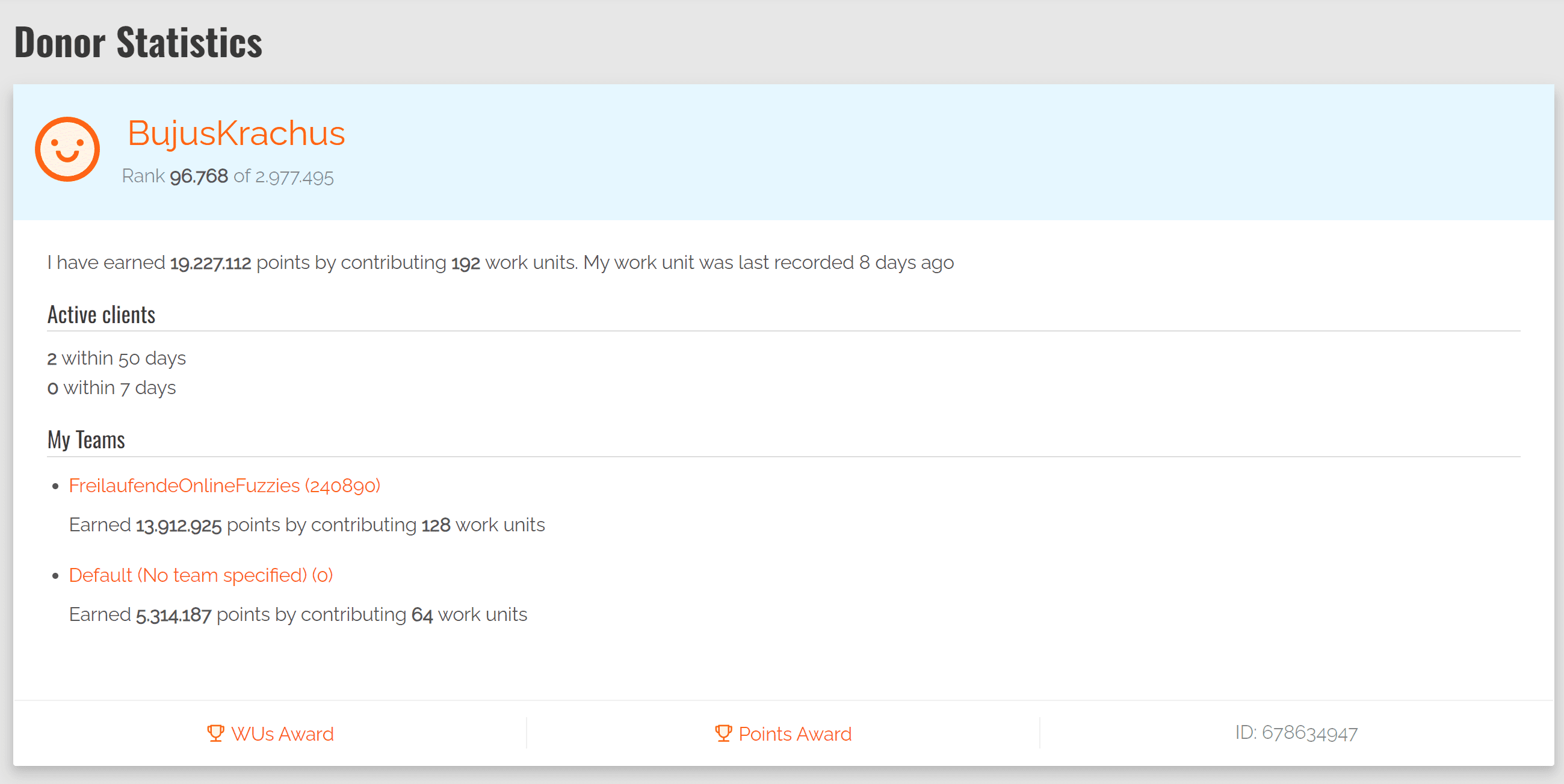This screenshot has height=784, width=1564.
Task: Click the My Teams section heading
Action: coord(86,440)
